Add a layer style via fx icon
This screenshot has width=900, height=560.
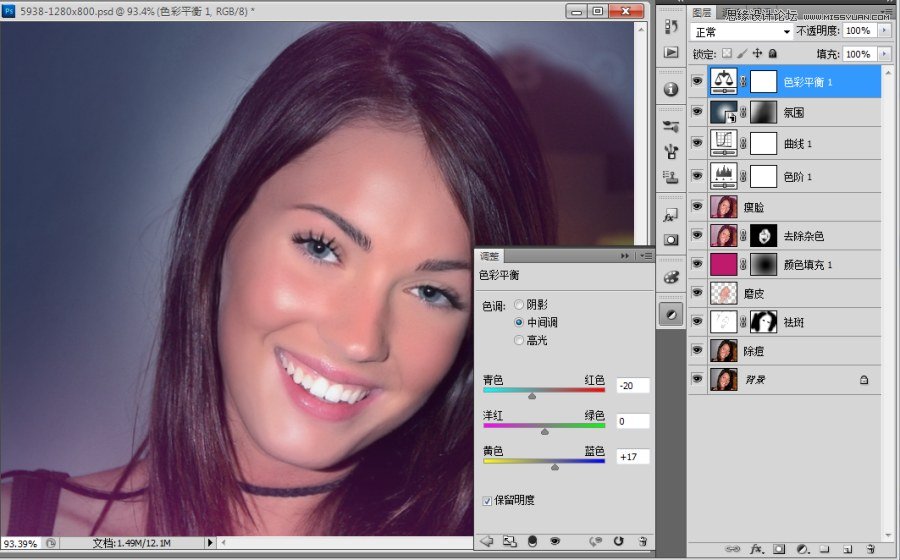[756, 549]
